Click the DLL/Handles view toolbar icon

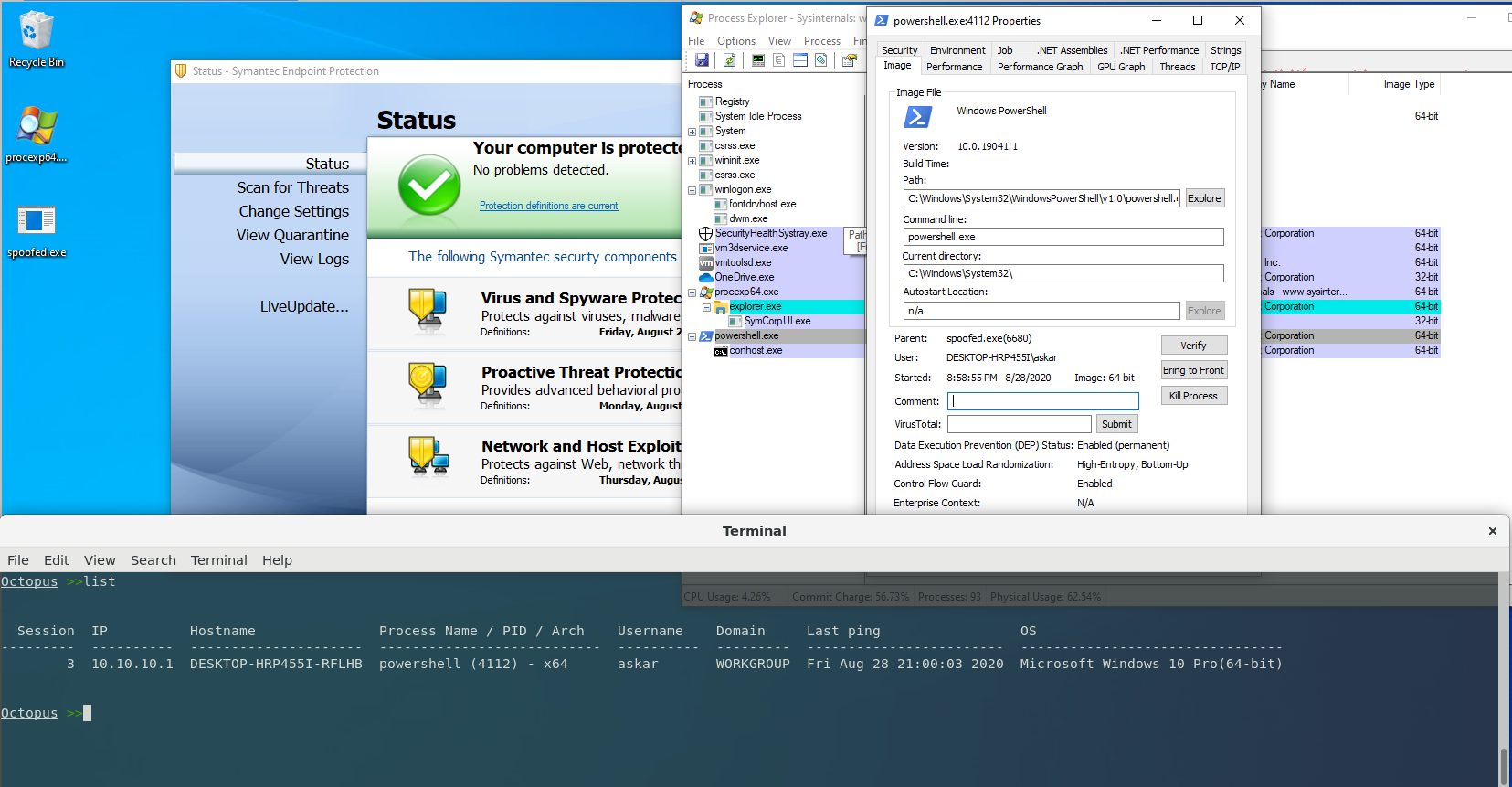[821, 60]
